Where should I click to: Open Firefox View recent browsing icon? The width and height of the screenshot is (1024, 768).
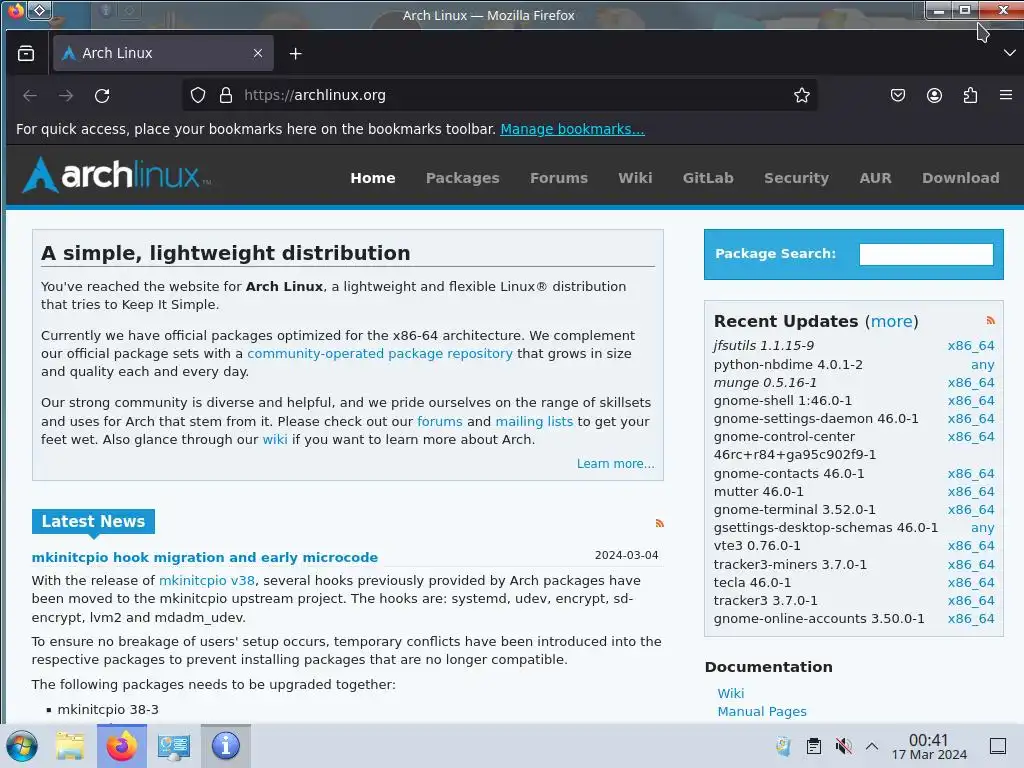[x=26, y=54]
